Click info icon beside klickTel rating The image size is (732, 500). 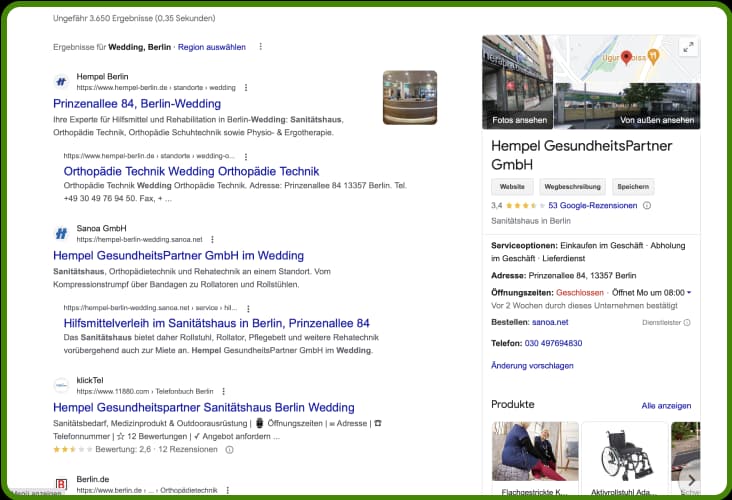click(229, 450)
